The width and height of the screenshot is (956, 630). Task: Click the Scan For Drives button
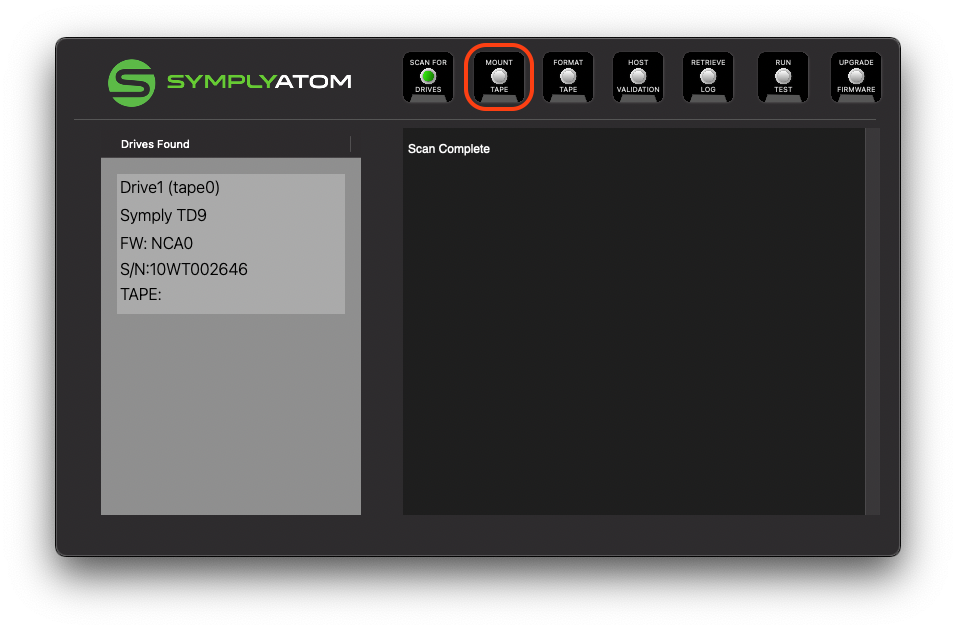[428, 77]
